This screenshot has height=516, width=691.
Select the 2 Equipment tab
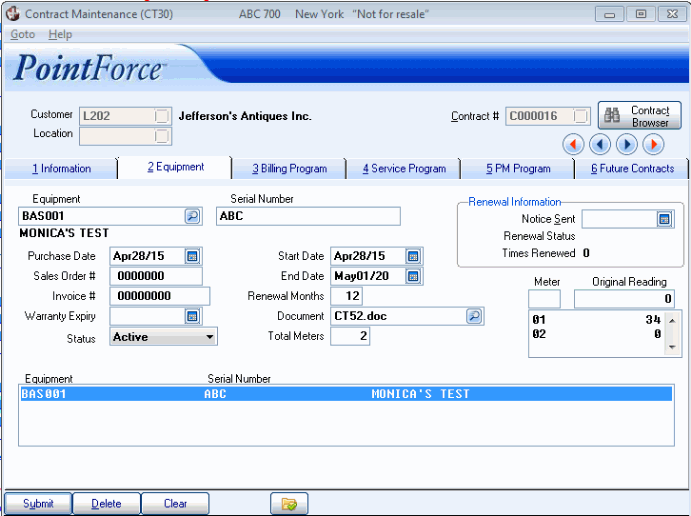click(175, 167)
